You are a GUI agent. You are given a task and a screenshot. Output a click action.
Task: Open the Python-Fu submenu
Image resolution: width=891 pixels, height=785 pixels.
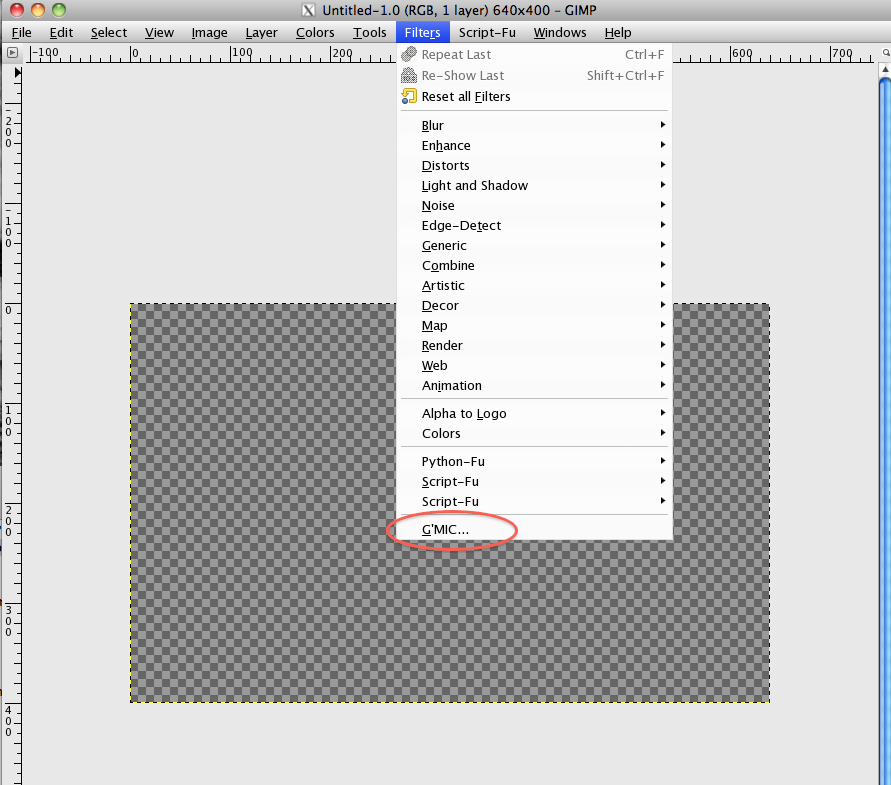coord(534,461)
